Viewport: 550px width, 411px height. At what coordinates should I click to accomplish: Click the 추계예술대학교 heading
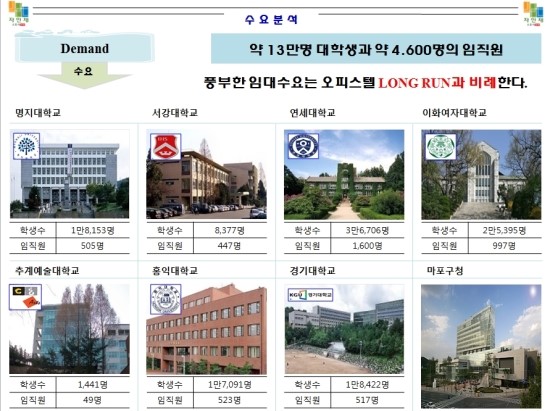[x=47, y=270]
